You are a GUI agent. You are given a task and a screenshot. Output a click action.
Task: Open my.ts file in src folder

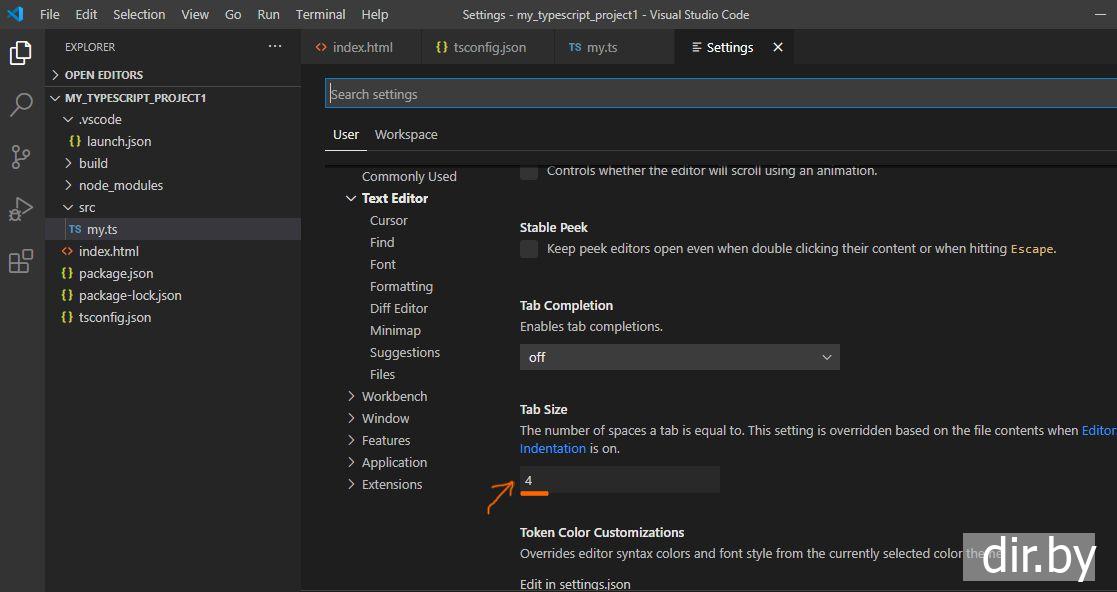click(102, 229)
